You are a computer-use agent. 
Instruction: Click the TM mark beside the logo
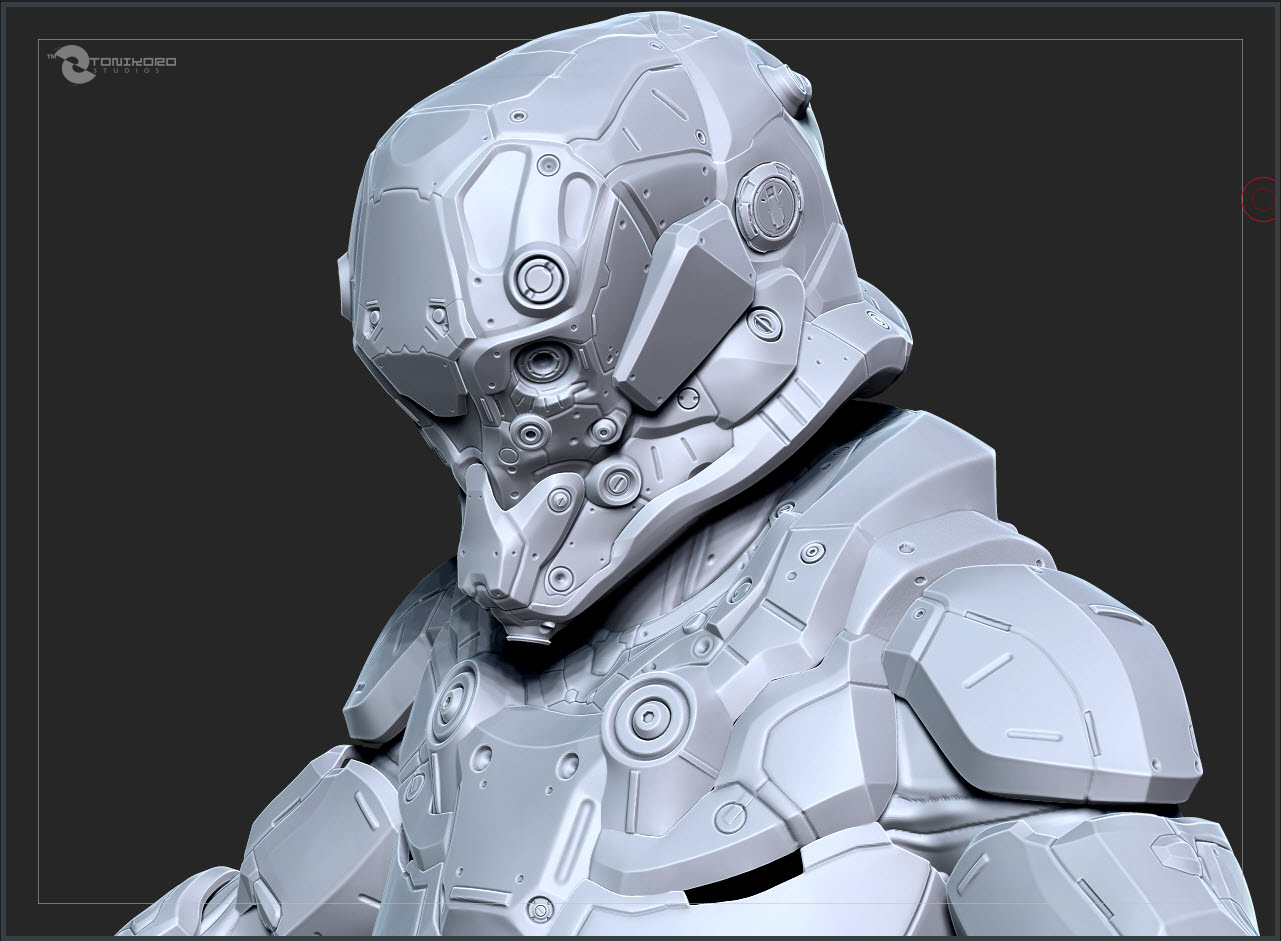pyautogui.click(x=53, y=56)
